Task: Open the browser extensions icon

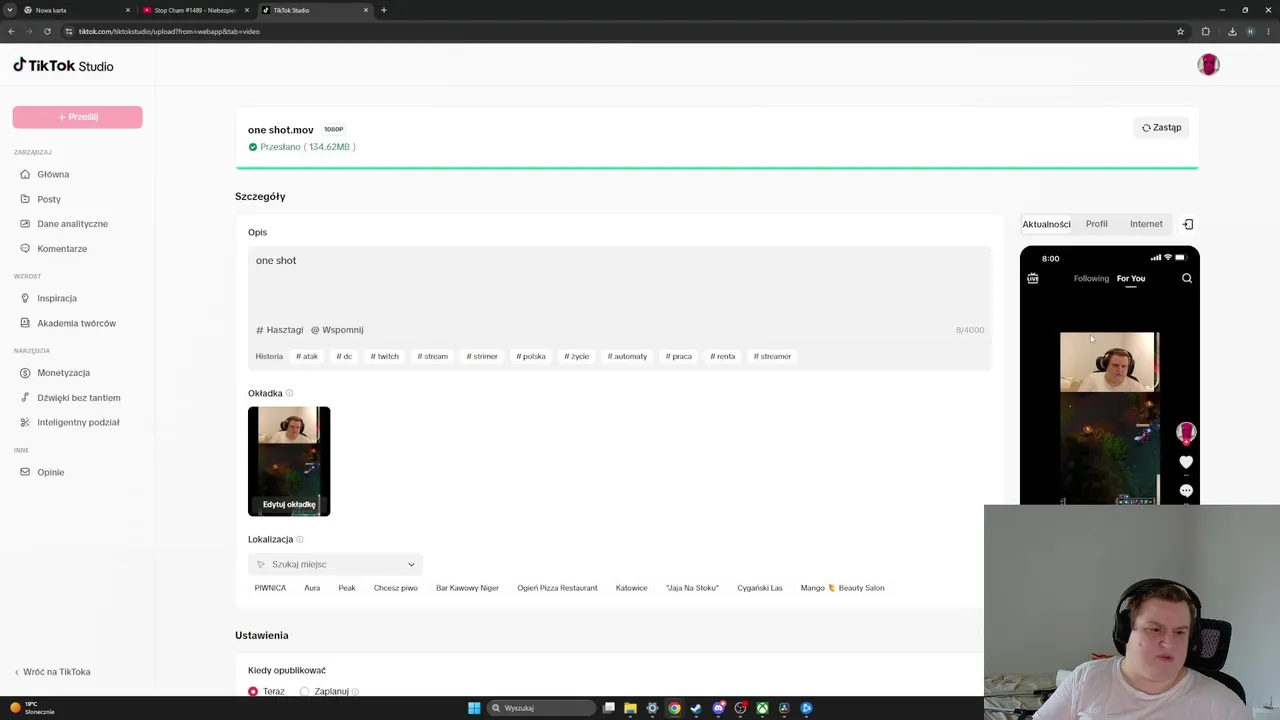Action: (x=1206, y=31)
